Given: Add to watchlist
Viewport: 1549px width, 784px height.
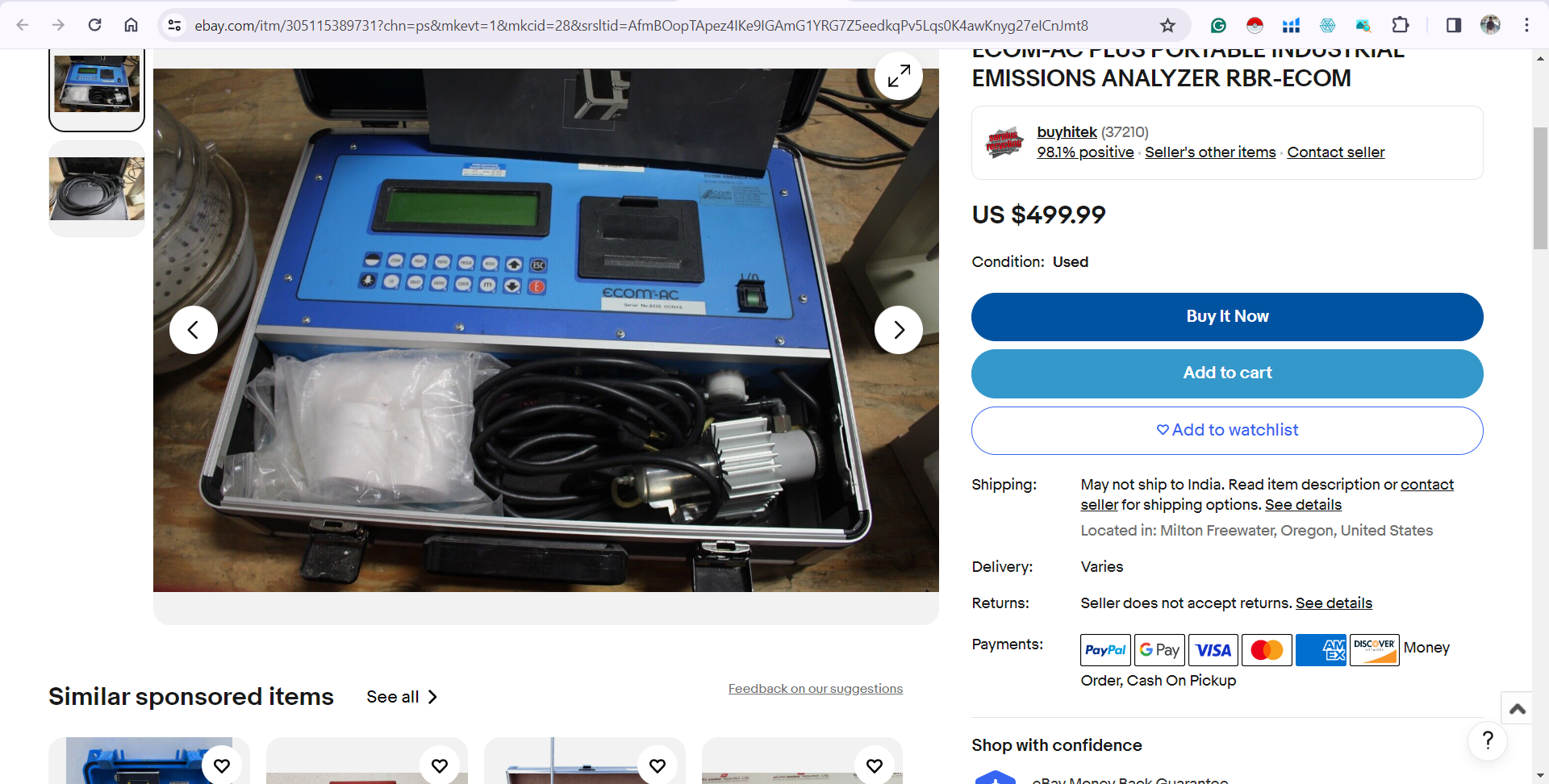Looking at the screenshot, I should (x=1227, y=430).
